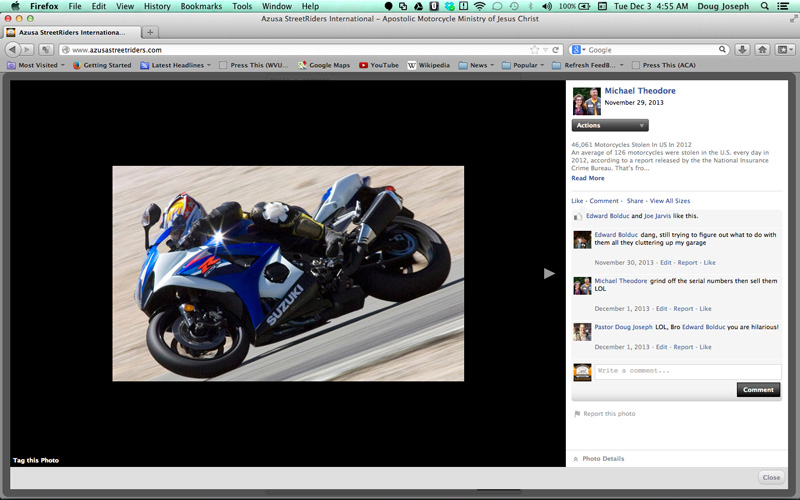Viewport: 800px width, 500px height.
Task: Open the Google Maps bookmark
Action: tap(324, 65)
